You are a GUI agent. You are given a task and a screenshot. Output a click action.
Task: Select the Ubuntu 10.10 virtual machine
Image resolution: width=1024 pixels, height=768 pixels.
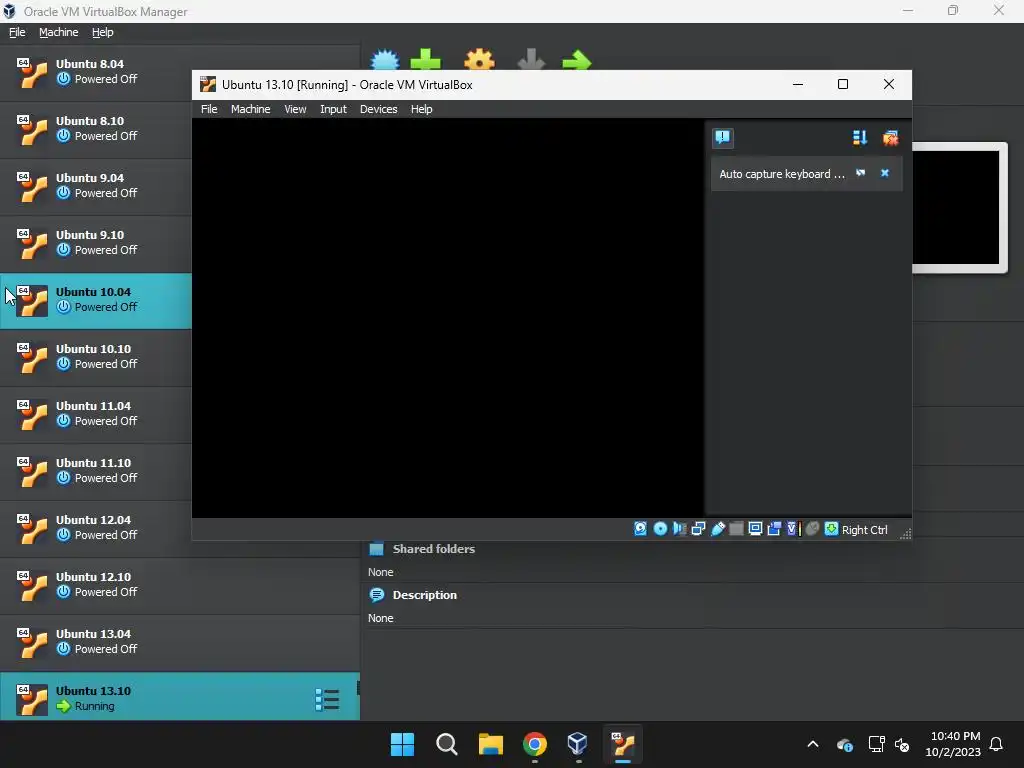click(95, 357)
